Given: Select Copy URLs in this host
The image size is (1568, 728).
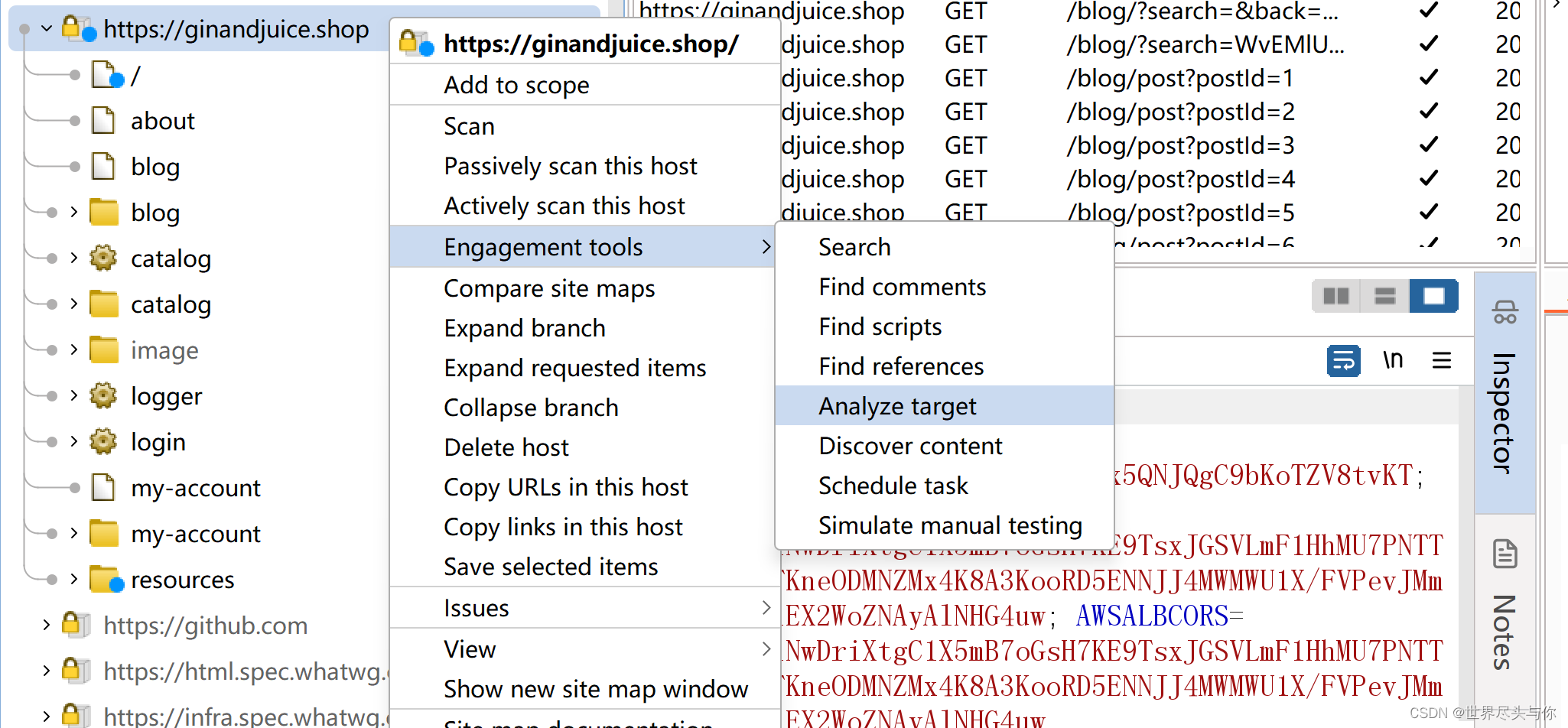Looking at the screenshot, I should click(585, 487).
